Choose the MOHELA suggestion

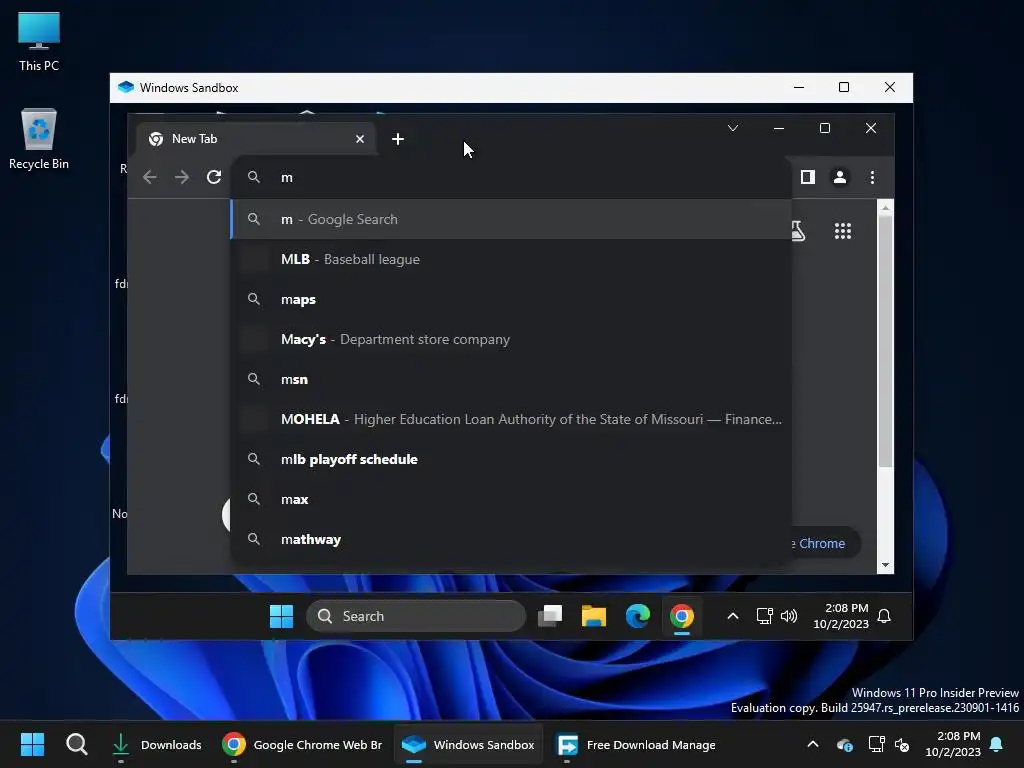(x=511, y=419)
